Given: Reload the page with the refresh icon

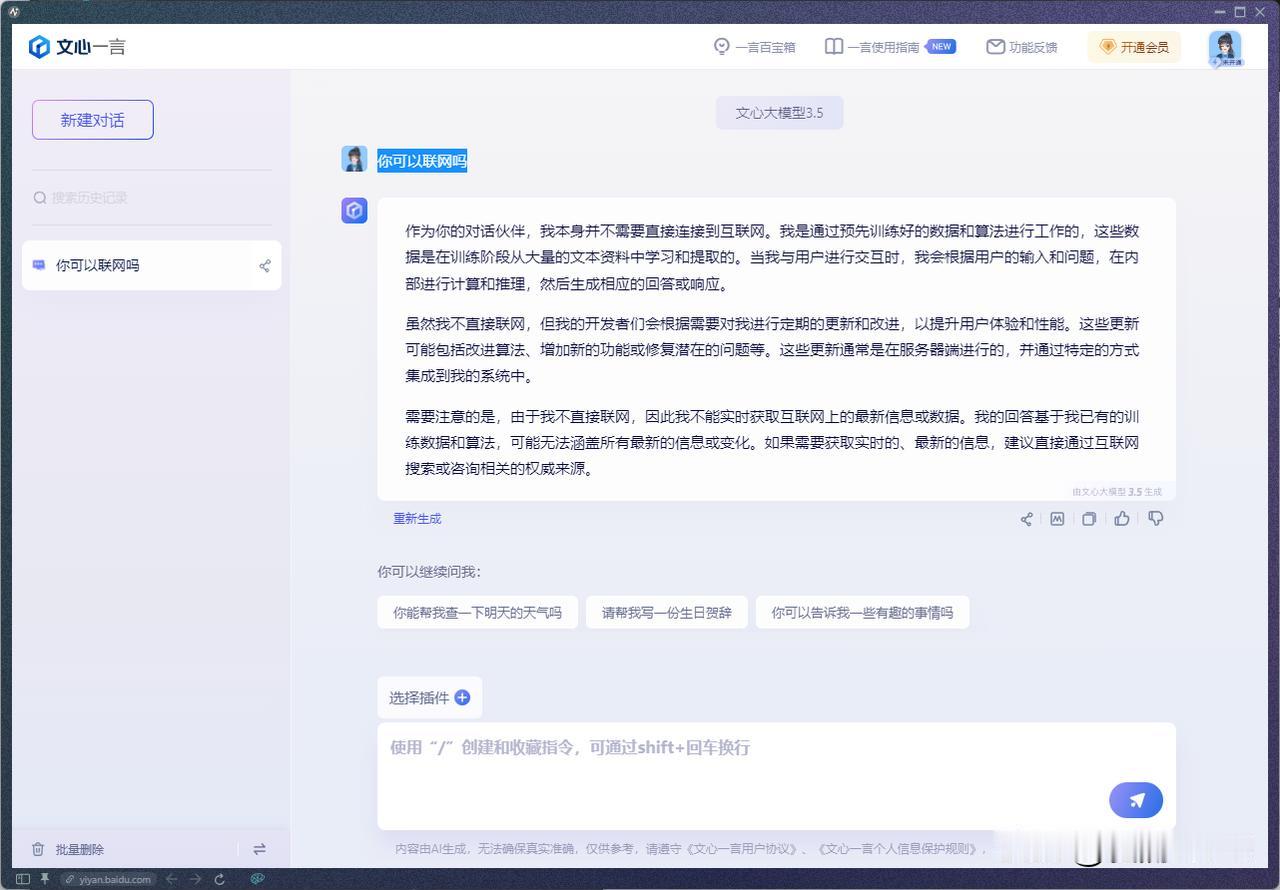Looking at the screenshot, I should point(219,879).
